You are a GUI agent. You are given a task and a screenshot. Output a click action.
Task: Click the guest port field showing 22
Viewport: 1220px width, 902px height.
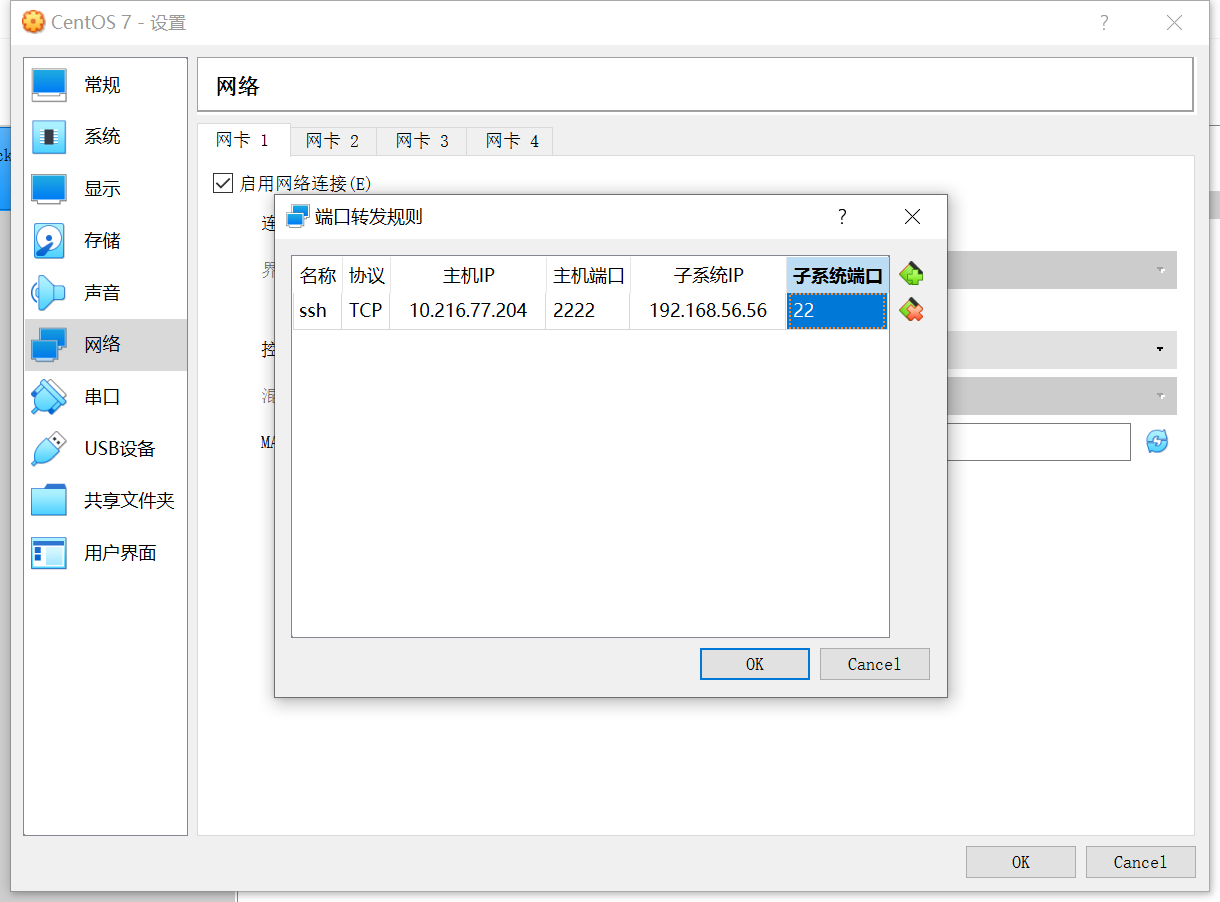click(837, 311)
